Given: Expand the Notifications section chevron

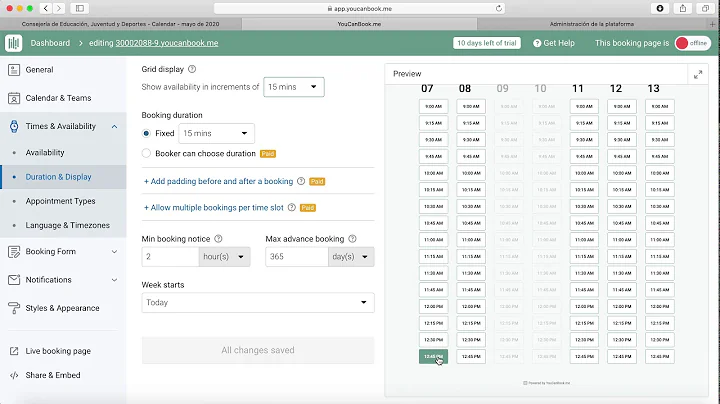Looking at the screenshot, I should click(114, 280).
